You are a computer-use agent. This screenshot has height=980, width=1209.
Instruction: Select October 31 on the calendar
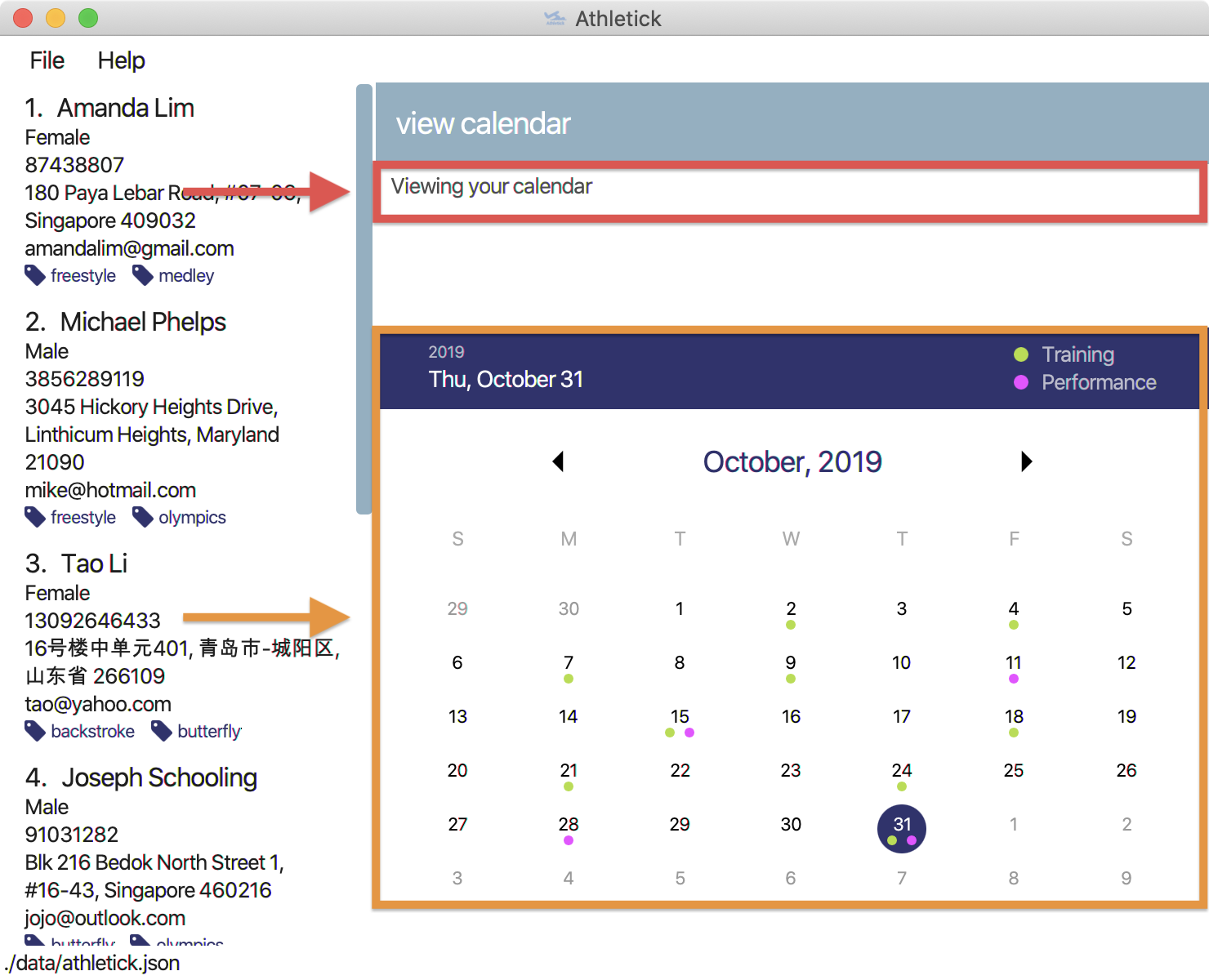(x=902, y=829)
